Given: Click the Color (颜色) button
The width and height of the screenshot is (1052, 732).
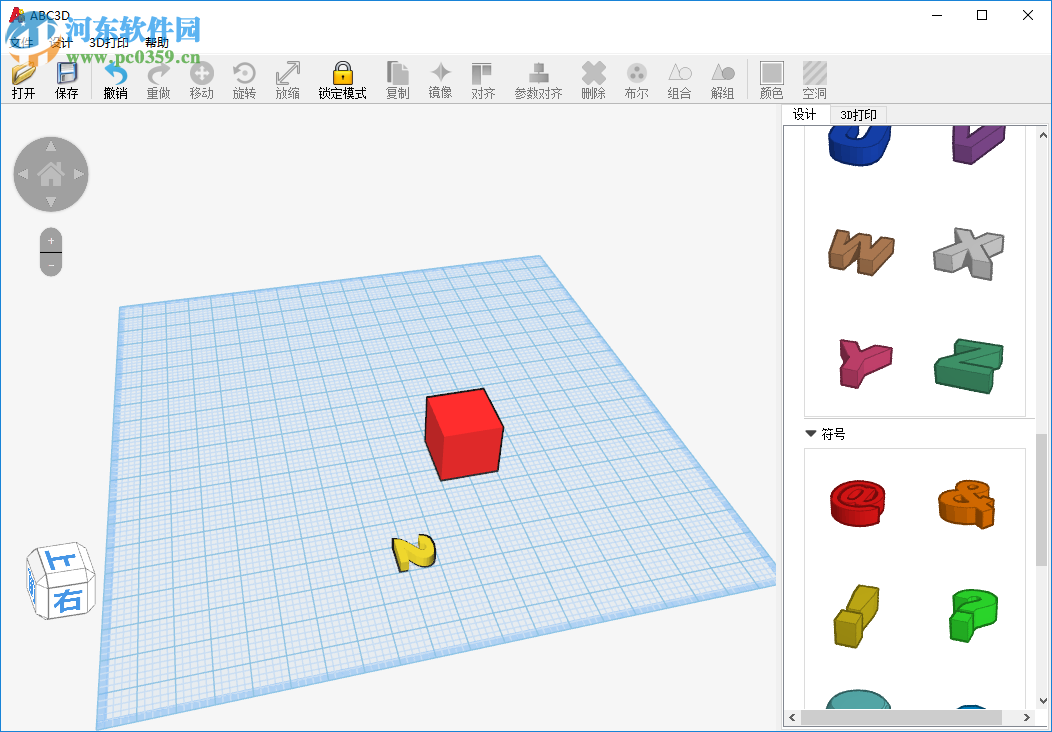Looking at the screenshot, I should (x=770, y=80).
